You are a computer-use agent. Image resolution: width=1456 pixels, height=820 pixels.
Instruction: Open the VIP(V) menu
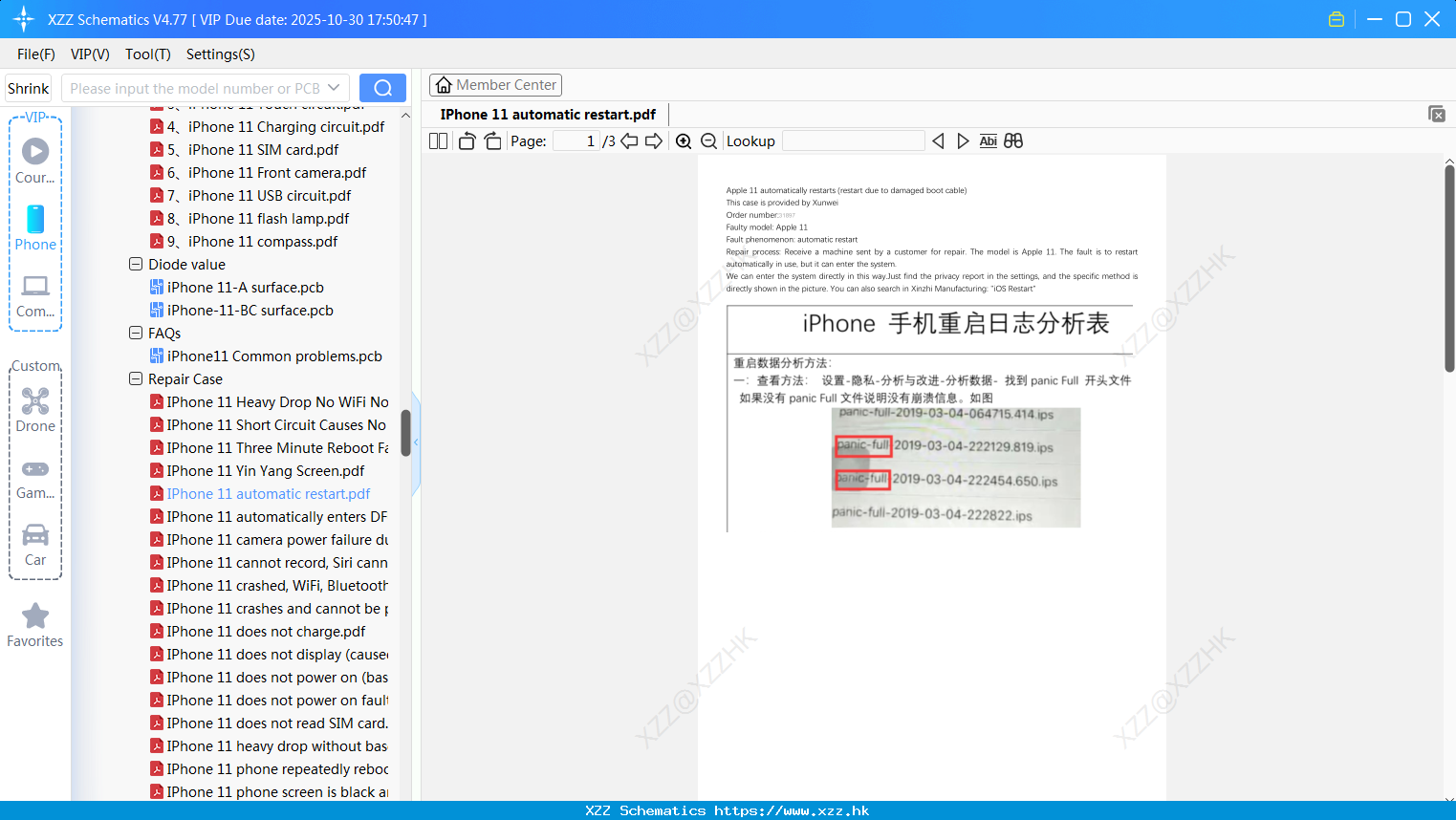pyautogui.click(x=90, y=54)
